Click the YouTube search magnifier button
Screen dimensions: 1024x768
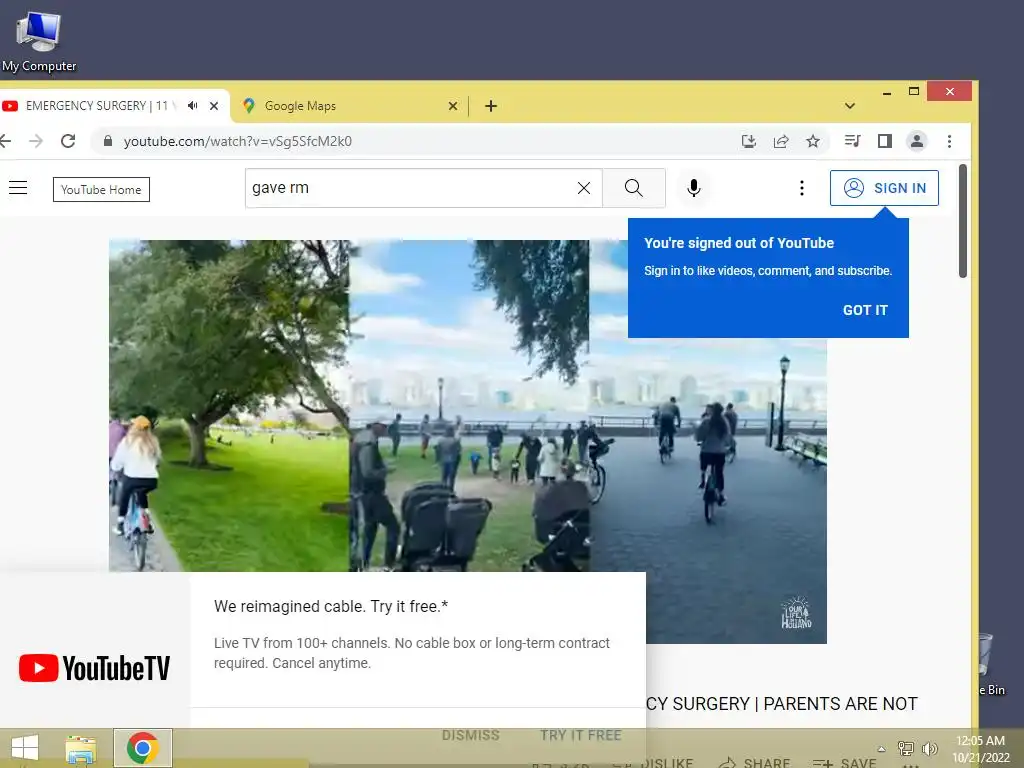pos(633,188)
